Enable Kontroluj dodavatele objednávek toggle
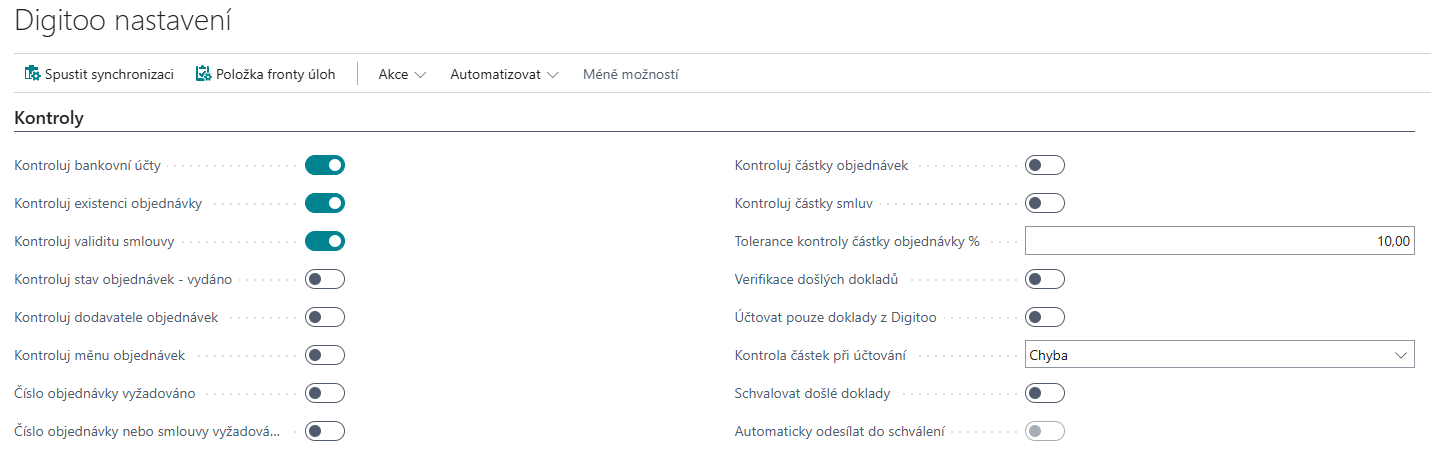The width and height of the screenshot is (1431, 472). pyautogui.click(x=325, y=317)
